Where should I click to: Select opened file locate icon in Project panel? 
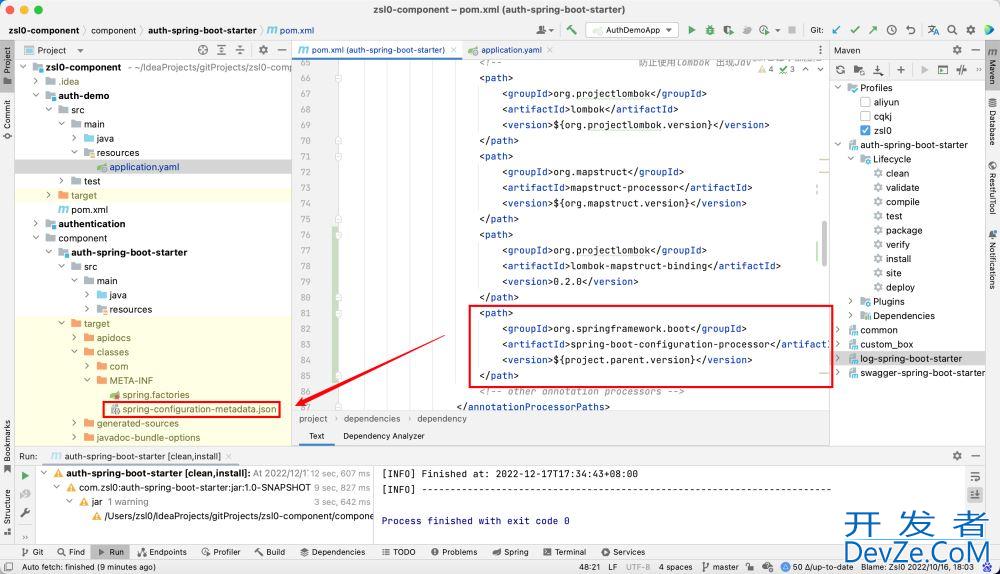(x=203, y=50)
